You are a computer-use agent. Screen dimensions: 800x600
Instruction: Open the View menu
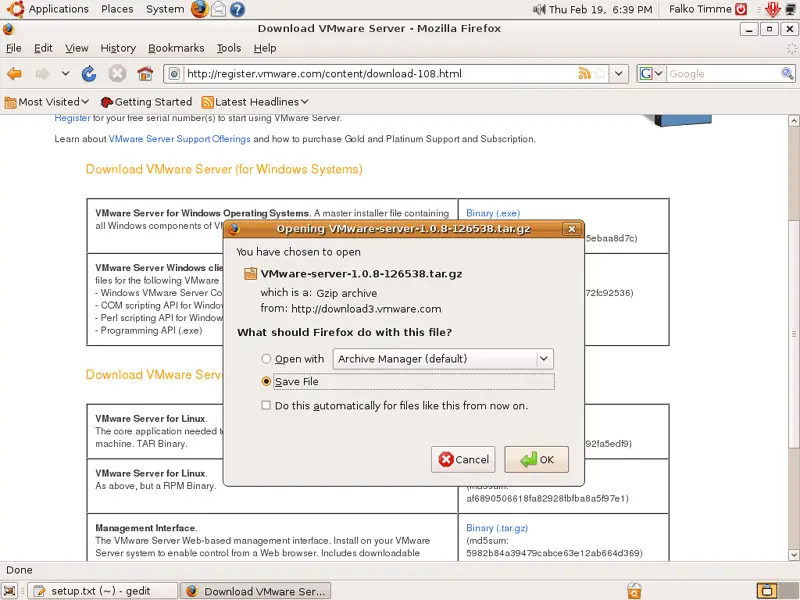[77, 48]
